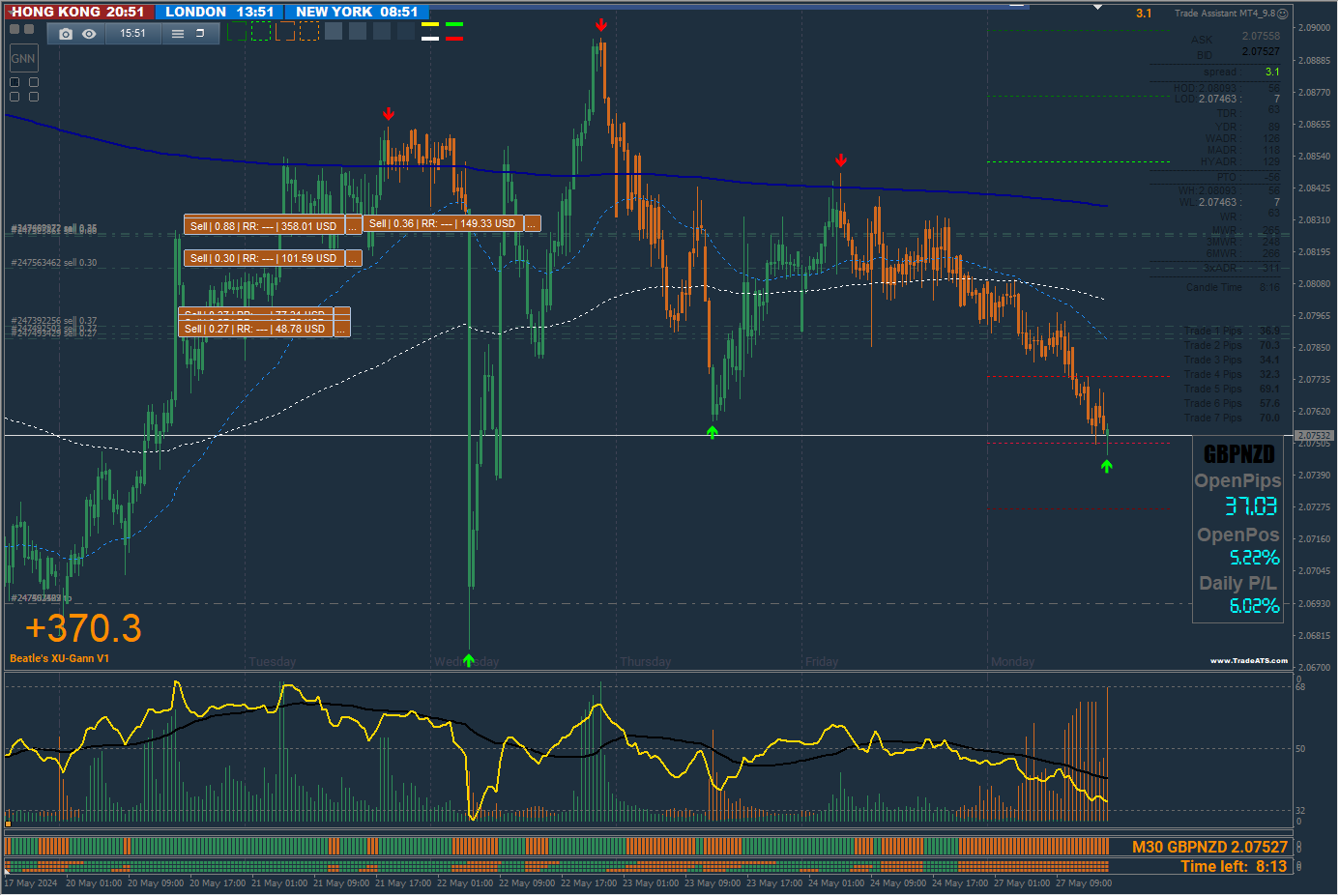This screenshot has width=1339, height=896.
Task: Click the GBPNZD symbol title in the panel
Action: 1238,454
